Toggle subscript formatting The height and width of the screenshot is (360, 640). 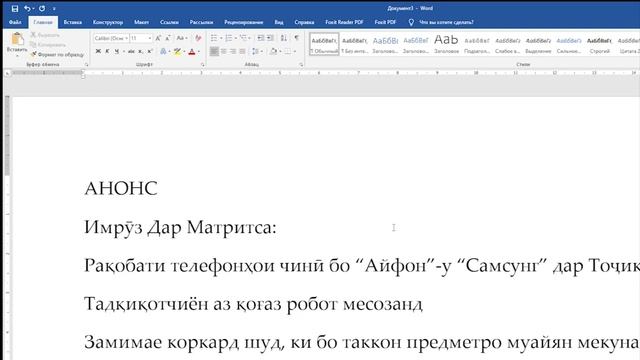pyautogui.click(x=140, y=51)
